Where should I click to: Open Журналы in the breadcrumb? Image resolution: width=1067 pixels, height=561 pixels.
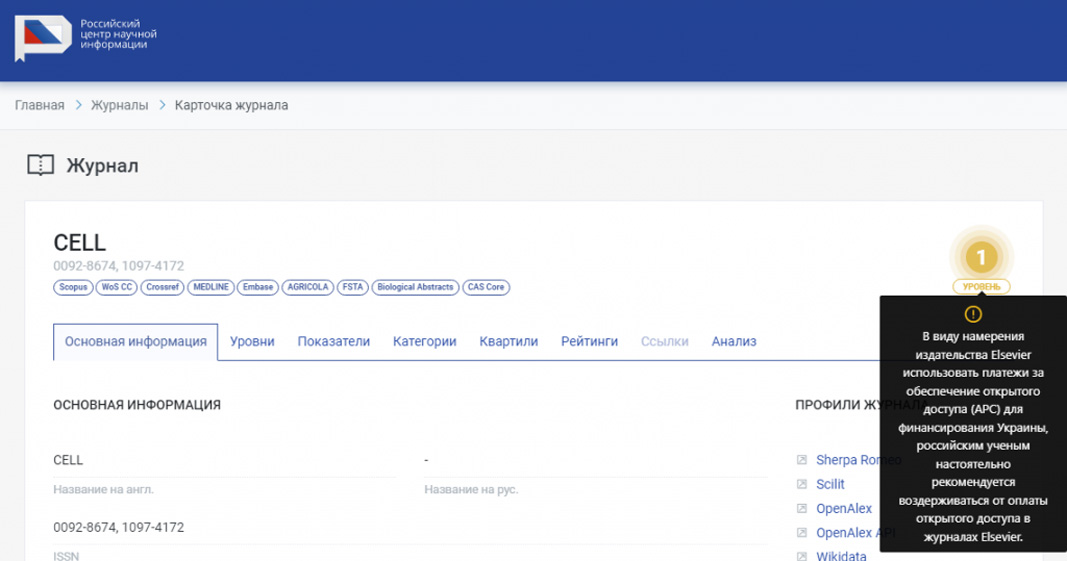[x=119, y=106]
